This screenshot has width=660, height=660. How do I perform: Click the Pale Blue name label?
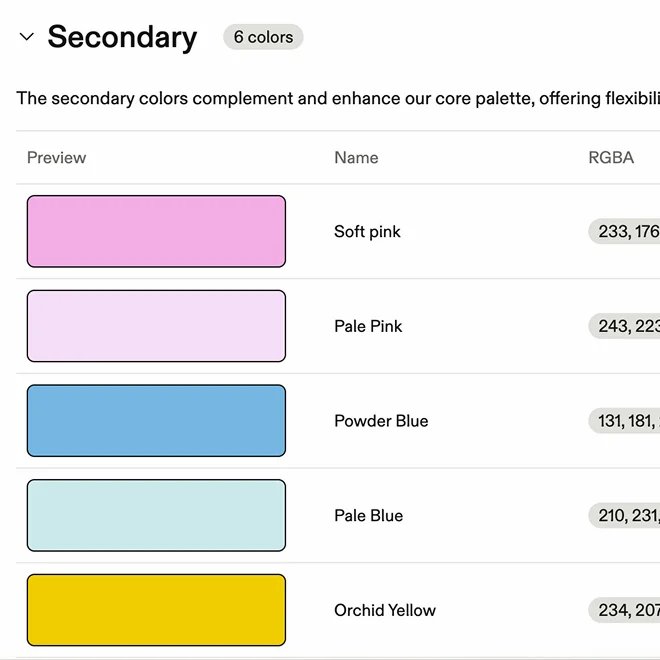368,516
